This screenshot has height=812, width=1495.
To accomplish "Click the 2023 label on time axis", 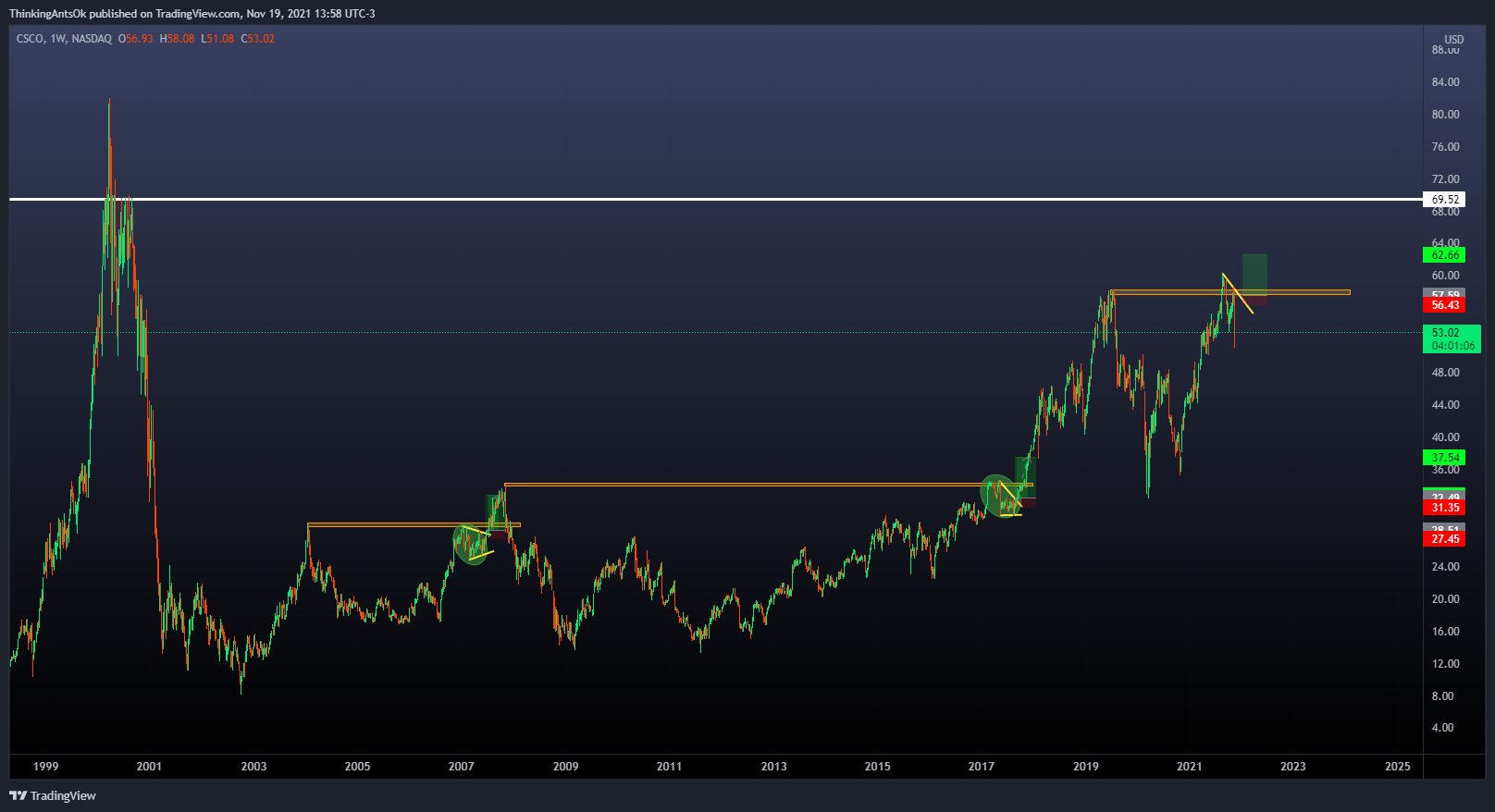I will [1292, 767].
